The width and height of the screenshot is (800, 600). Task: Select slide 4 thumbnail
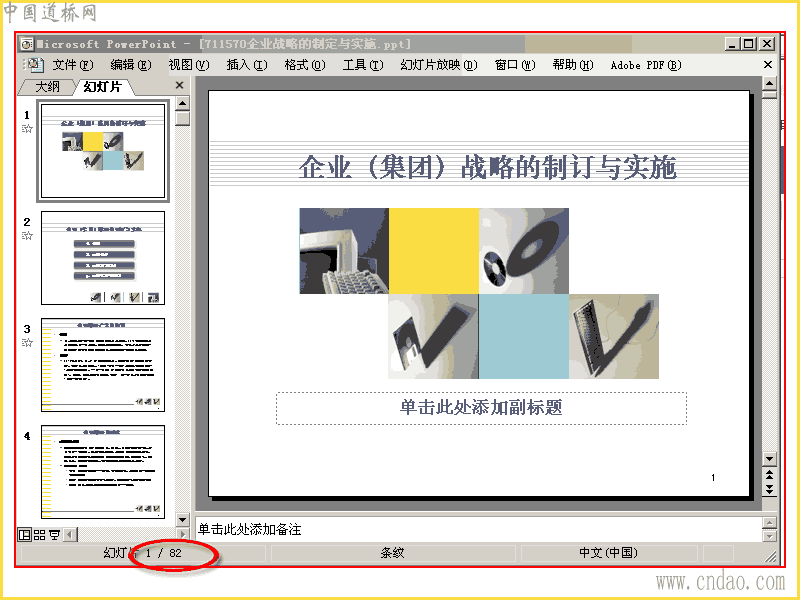[x=103, y=471]
